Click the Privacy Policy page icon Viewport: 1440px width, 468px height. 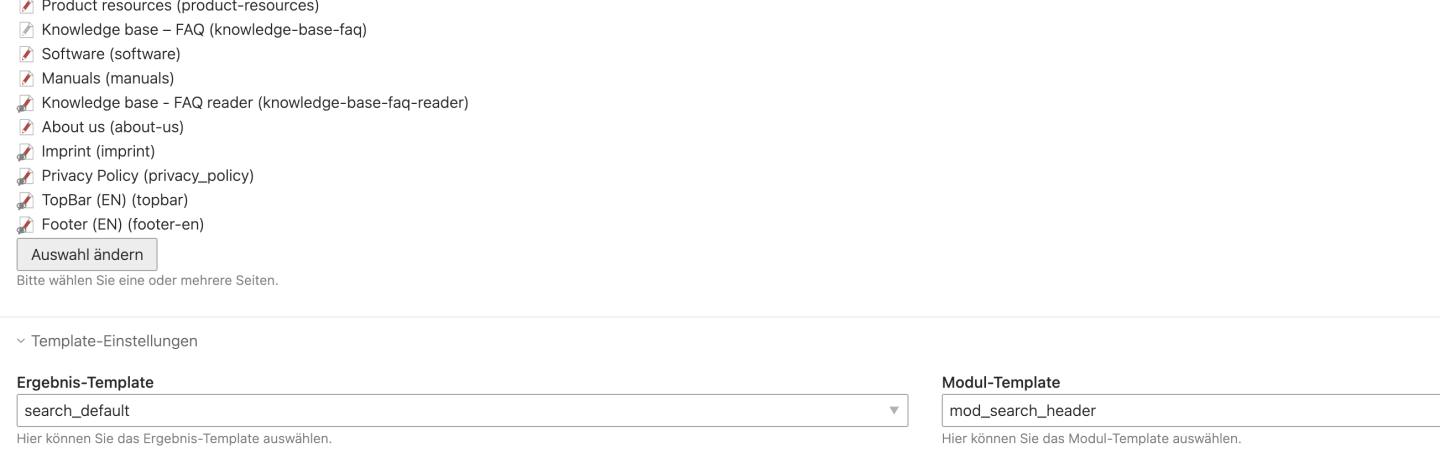(x=26, y=176)
